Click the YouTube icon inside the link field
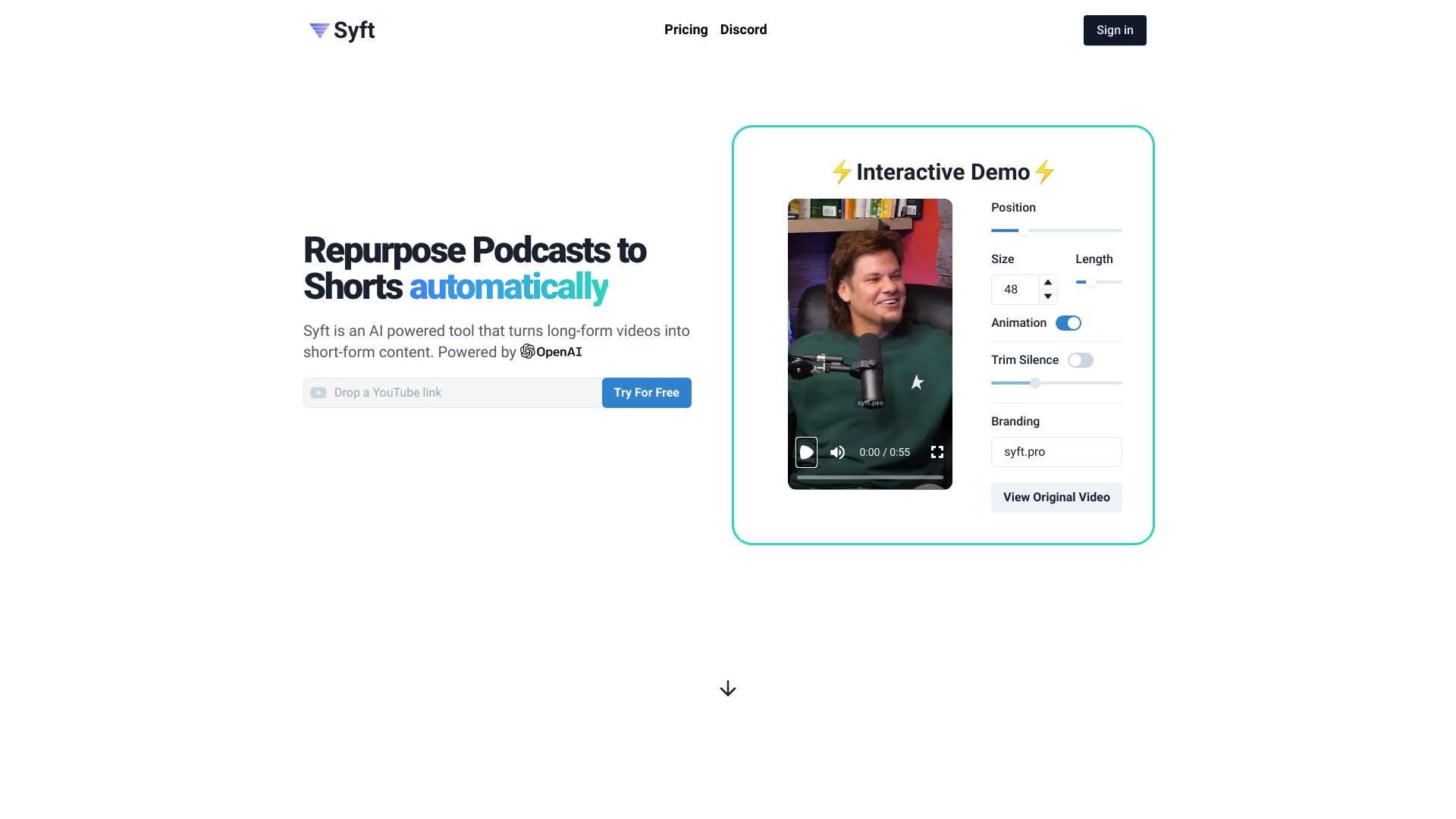1456x819 pixels. coord(318,393)
